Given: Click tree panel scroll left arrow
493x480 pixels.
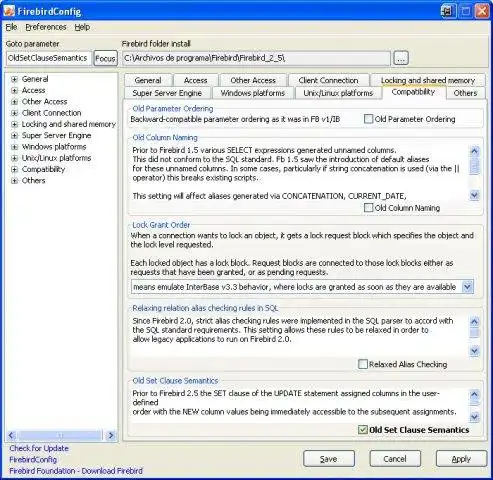Looking at the screenshot, I should (11, 435).
